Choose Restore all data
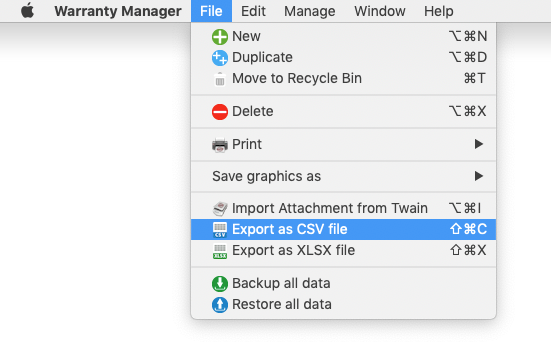This screenshot has height=360, width=551. [x=343, y=304]
